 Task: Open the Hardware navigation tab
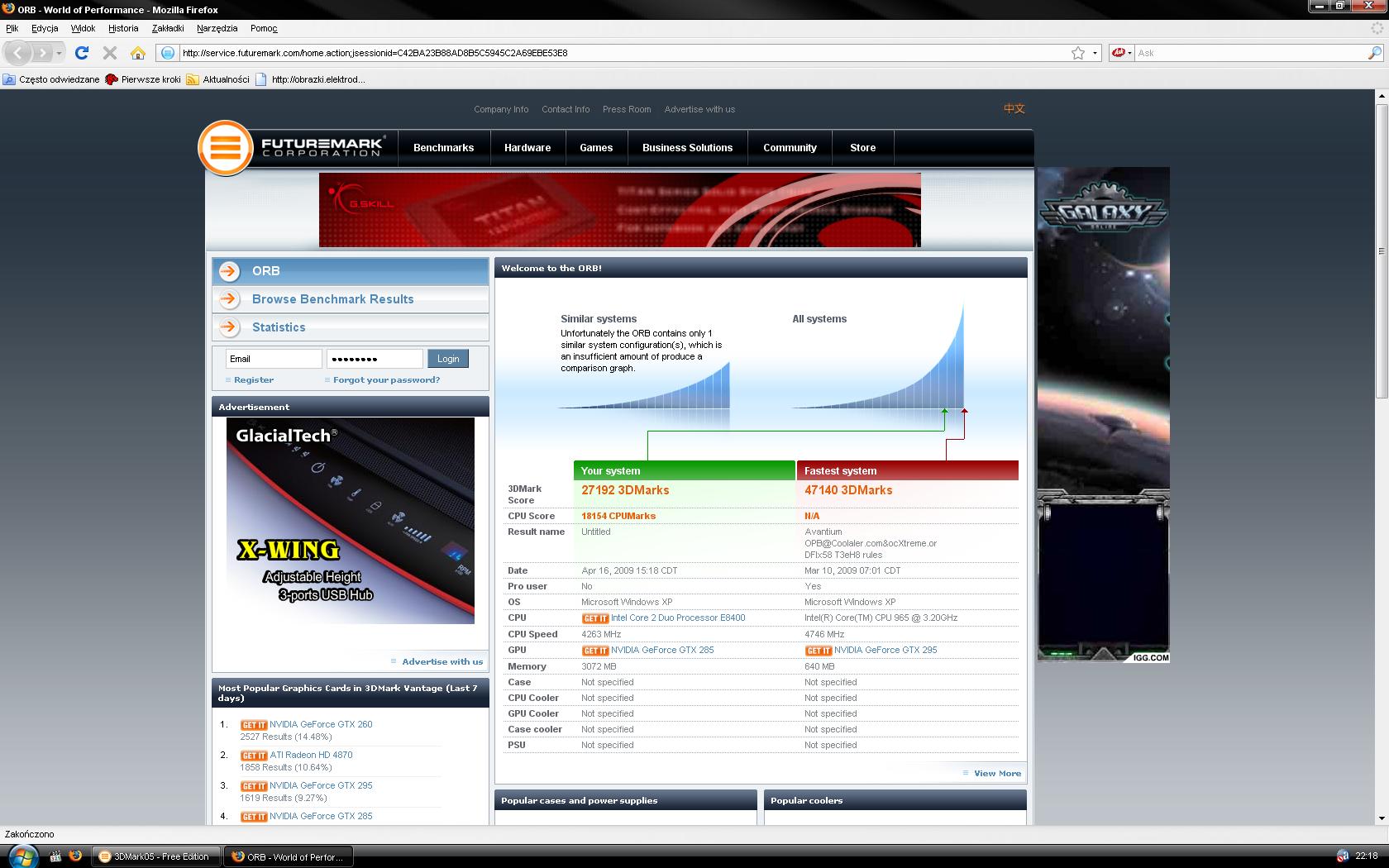point(527,148)
